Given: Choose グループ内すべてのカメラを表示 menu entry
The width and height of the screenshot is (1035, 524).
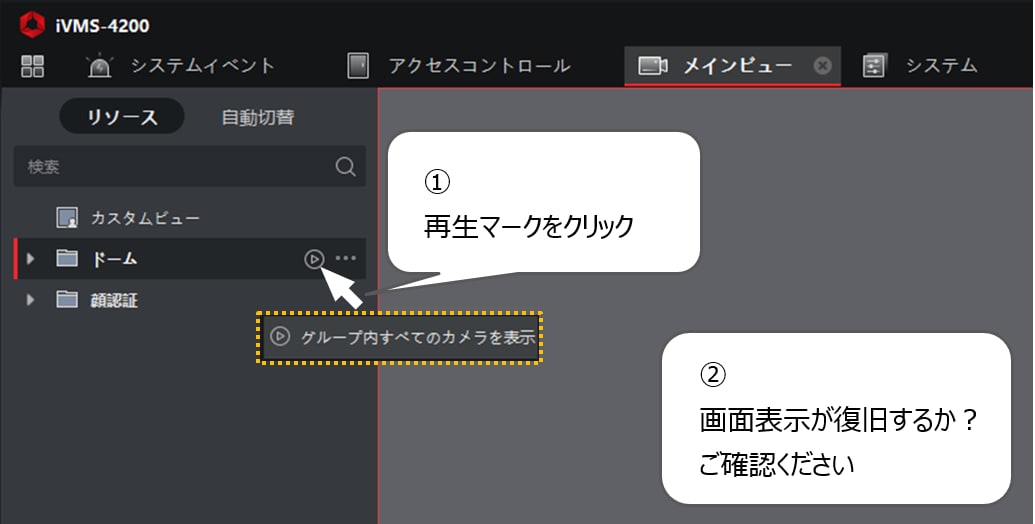Looking at the screenshot, I should [x=399, y=337].
